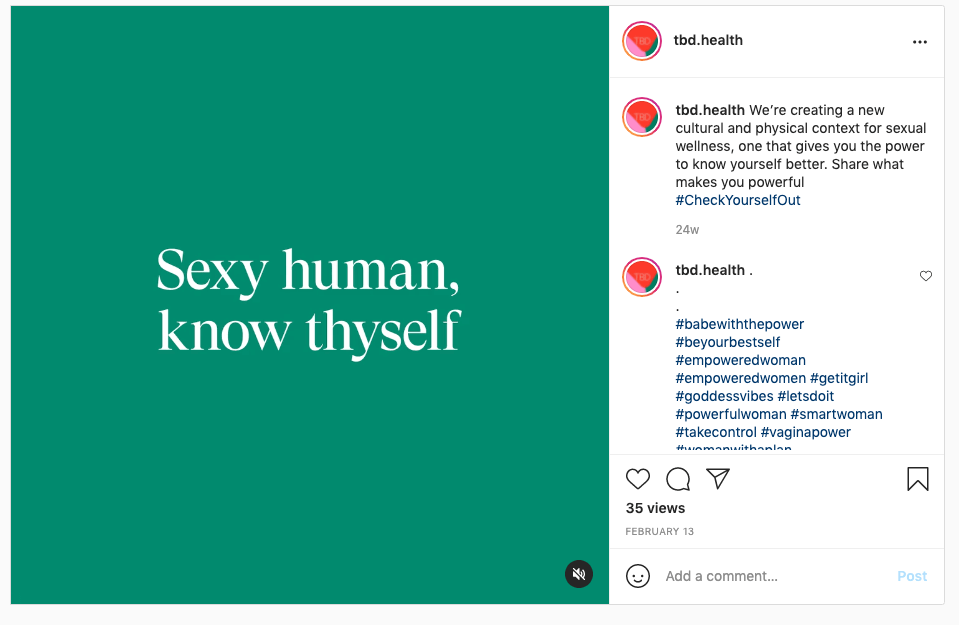
Task: Open comments via the speech bubble icon
Action: click(678, 479)
